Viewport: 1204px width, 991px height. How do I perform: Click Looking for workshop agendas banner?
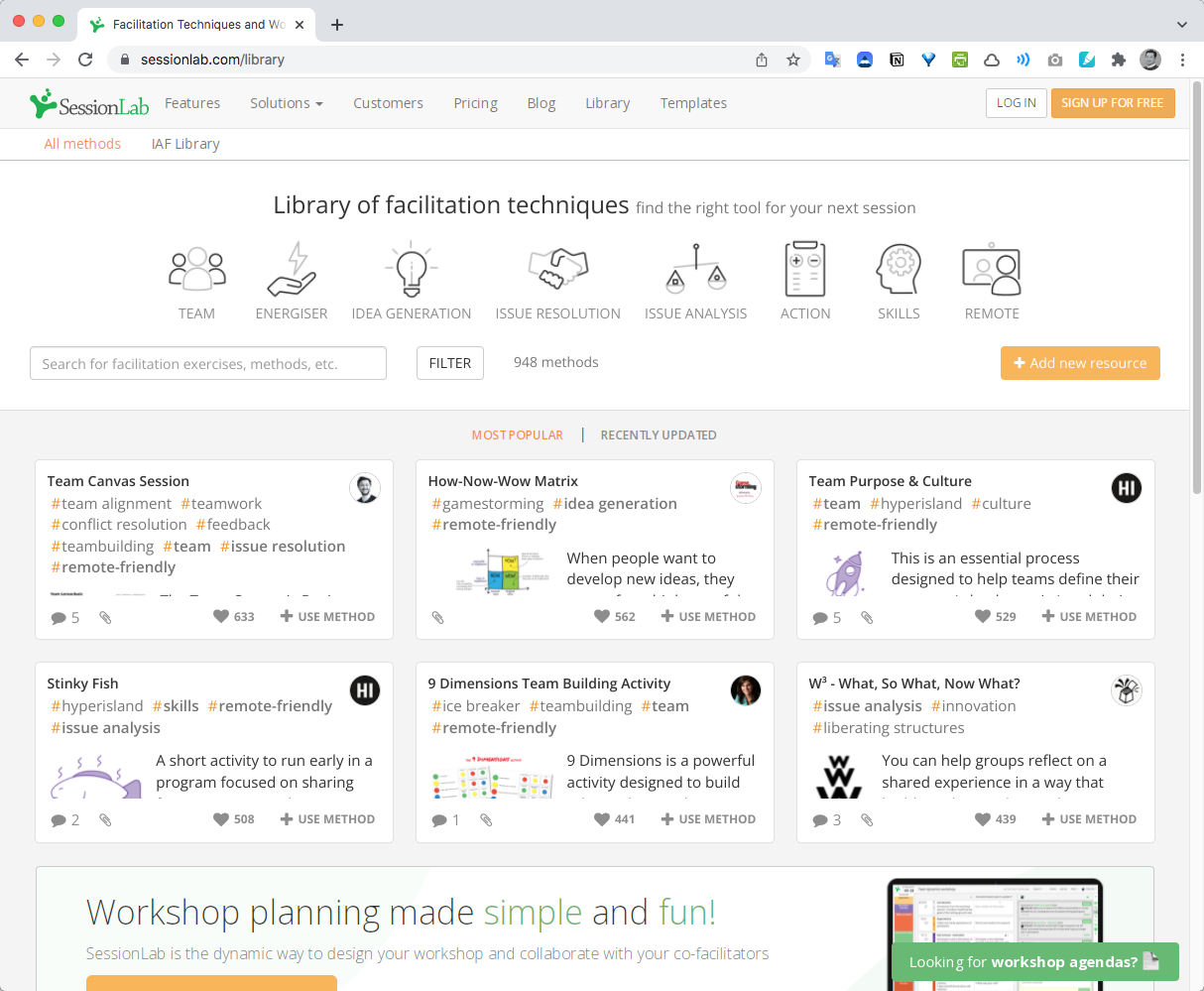click(x=1035, y=961)
